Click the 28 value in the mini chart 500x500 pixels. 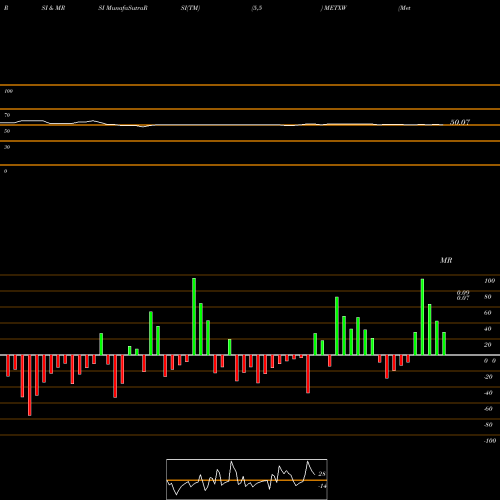click(322, 474)
